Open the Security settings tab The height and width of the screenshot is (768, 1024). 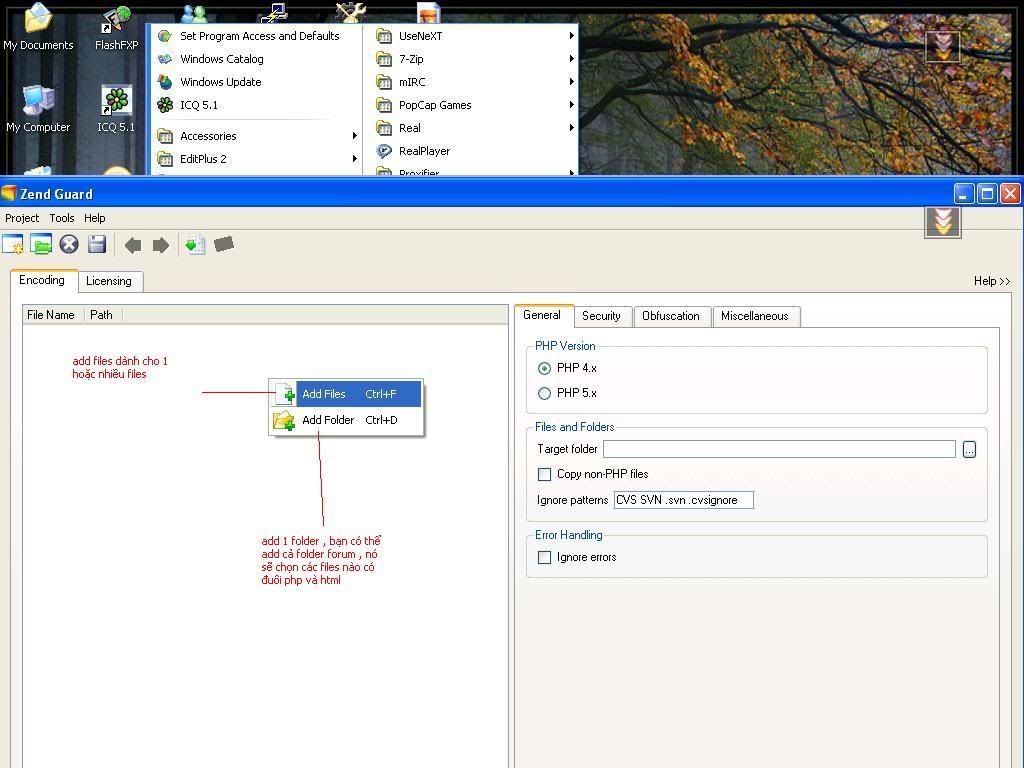click(x=601, y=316)
